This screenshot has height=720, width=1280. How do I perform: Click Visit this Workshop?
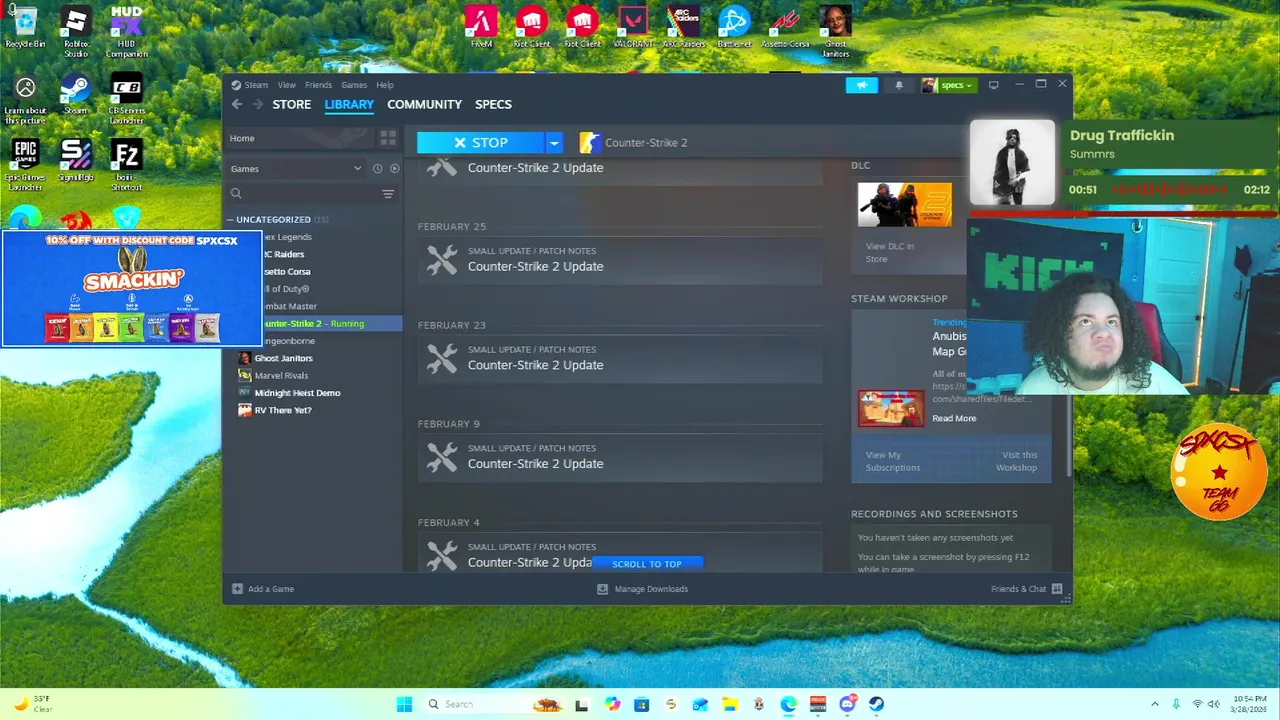(1016, 461)
